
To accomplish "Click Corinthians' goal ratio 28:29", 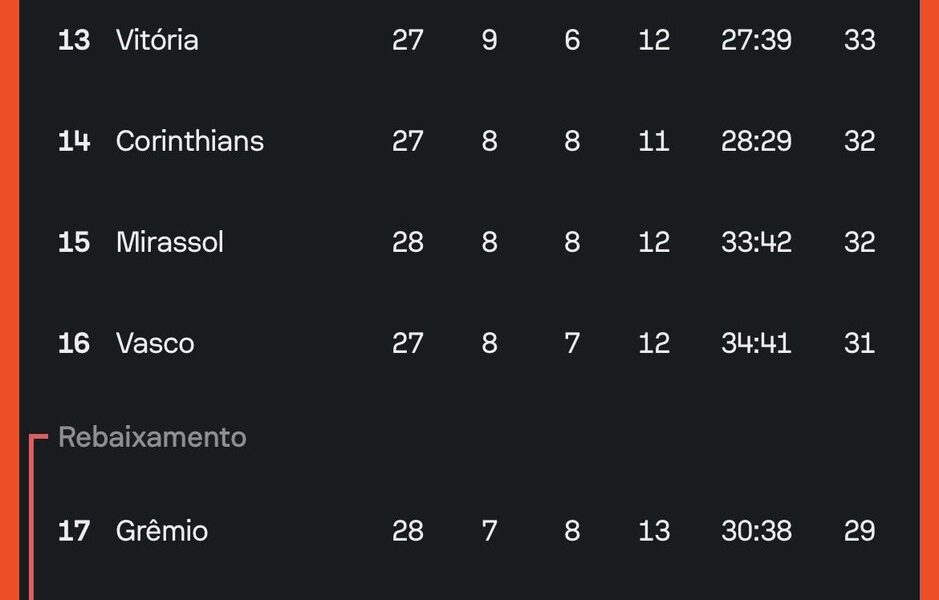I will [x=756, y=141].
